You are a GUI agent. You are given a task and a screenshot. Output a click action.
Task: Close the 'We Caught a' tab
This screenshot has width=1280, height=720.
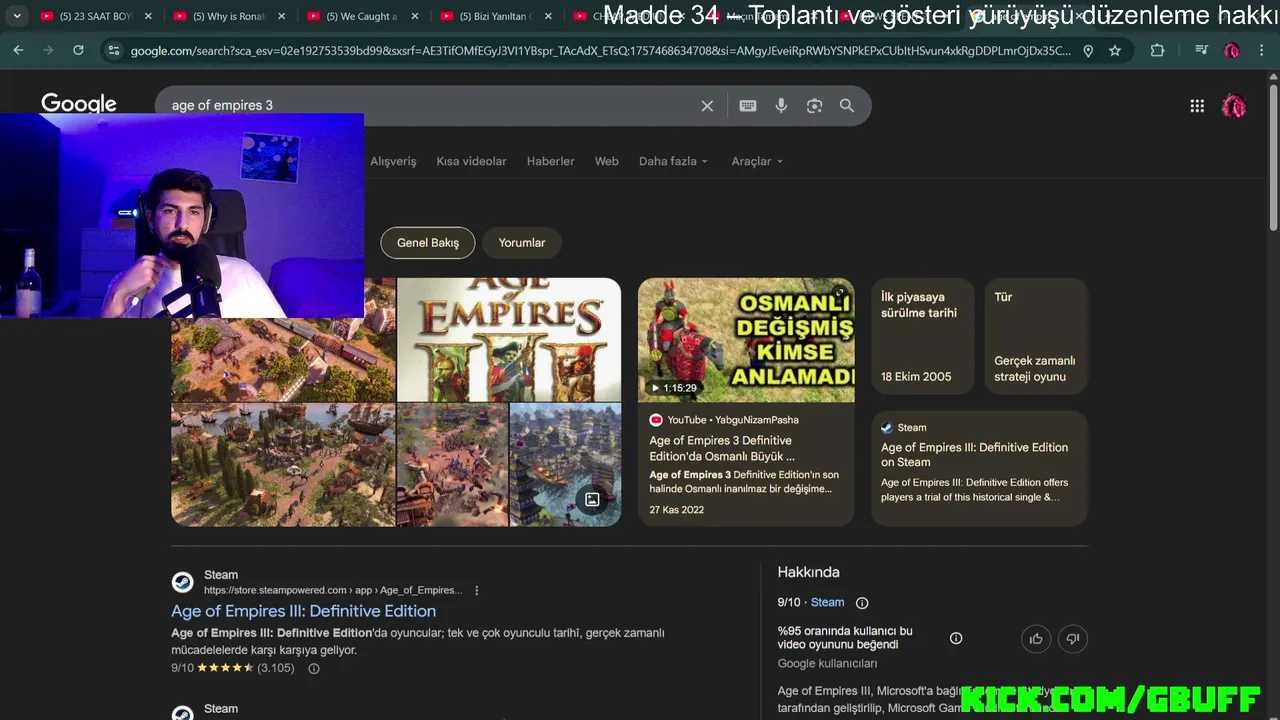coord(414,16)
